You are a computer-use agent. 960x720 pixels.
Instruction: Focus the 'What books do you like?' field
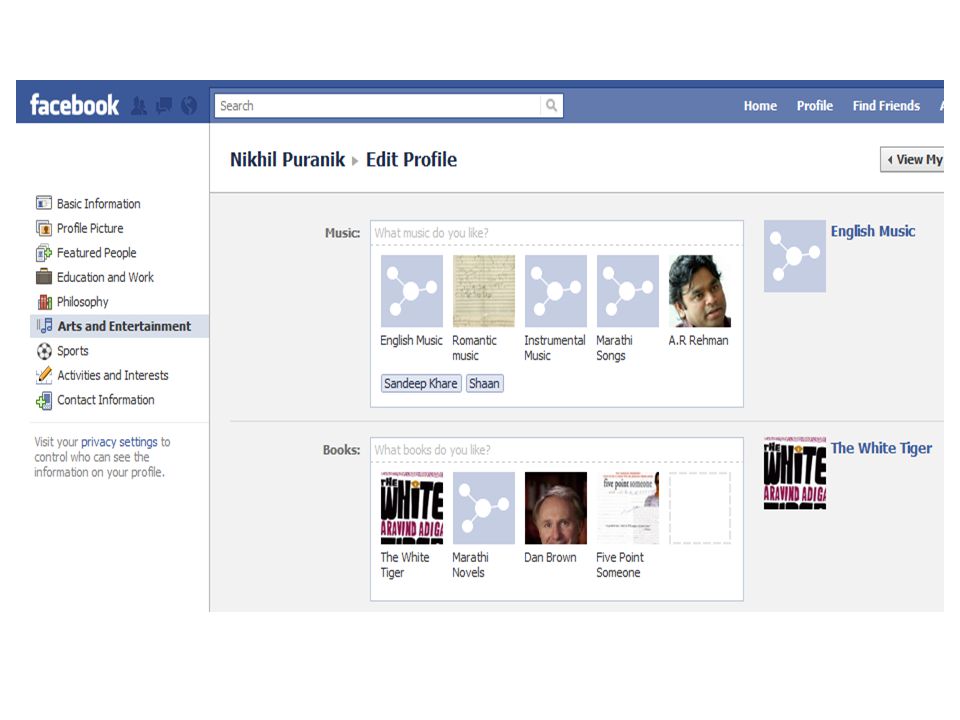pos(557,449)
